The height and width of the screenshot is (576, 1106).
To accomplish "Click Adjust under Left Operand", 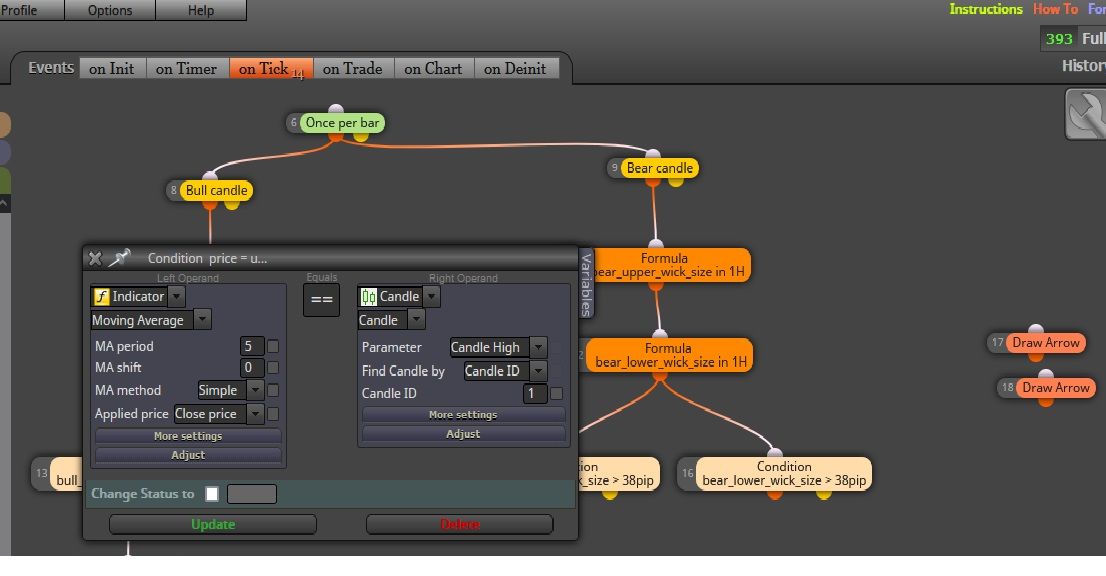I will click(188, 455).
